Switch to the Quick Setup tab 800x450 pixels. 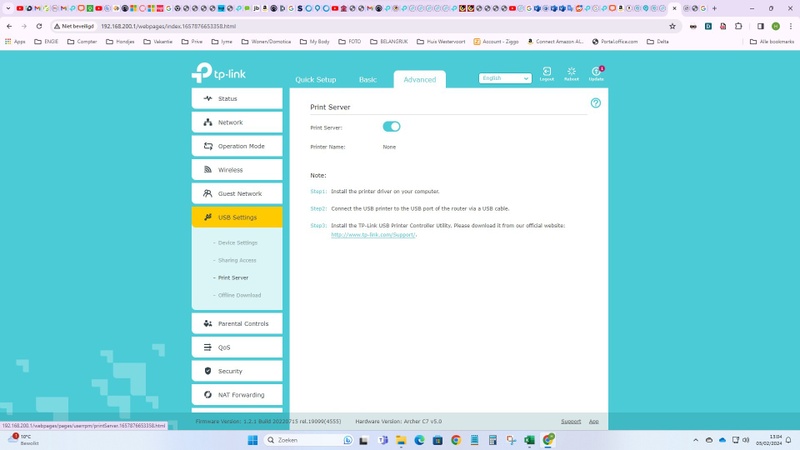tap(315, 80)
